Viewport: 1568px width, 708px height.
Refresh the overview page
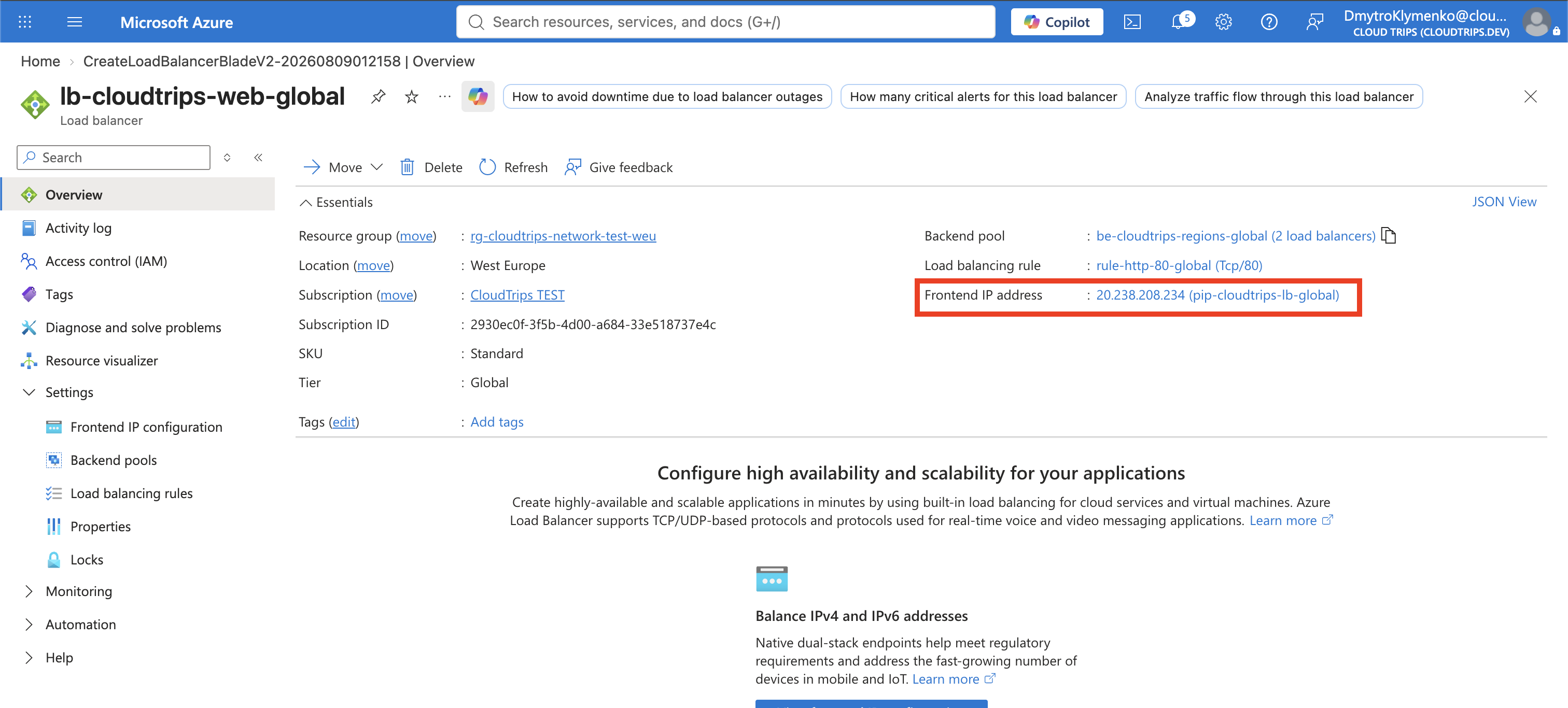coord(513,167)
